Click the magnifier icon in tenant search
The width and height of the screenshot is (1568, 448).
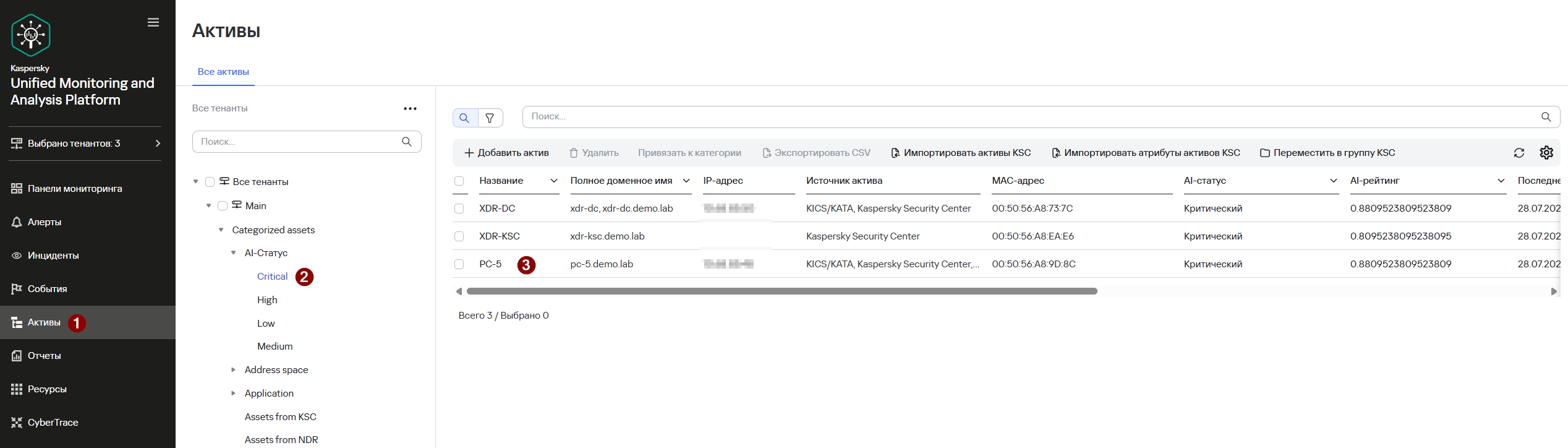407,142
